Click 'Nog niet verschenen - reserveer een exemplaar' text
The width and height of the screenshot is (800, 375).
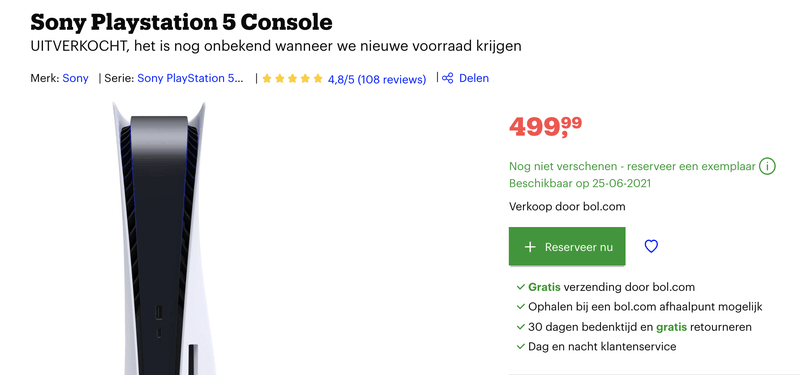pyautogui.click(x=632, y=167)
